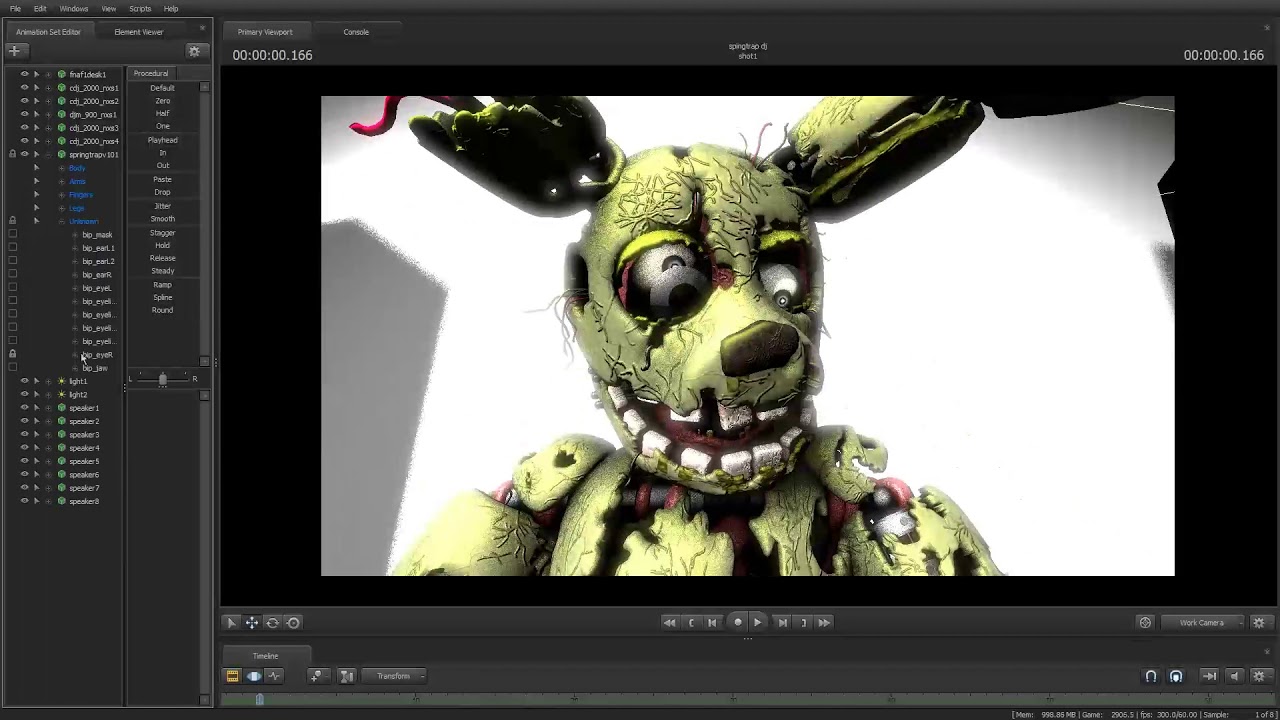Viewport: 1280px width, 720px height.
Task: Toggle visibility of cdj_2000_nxs1
Action: pyautogui.click(x=25, y=87)
